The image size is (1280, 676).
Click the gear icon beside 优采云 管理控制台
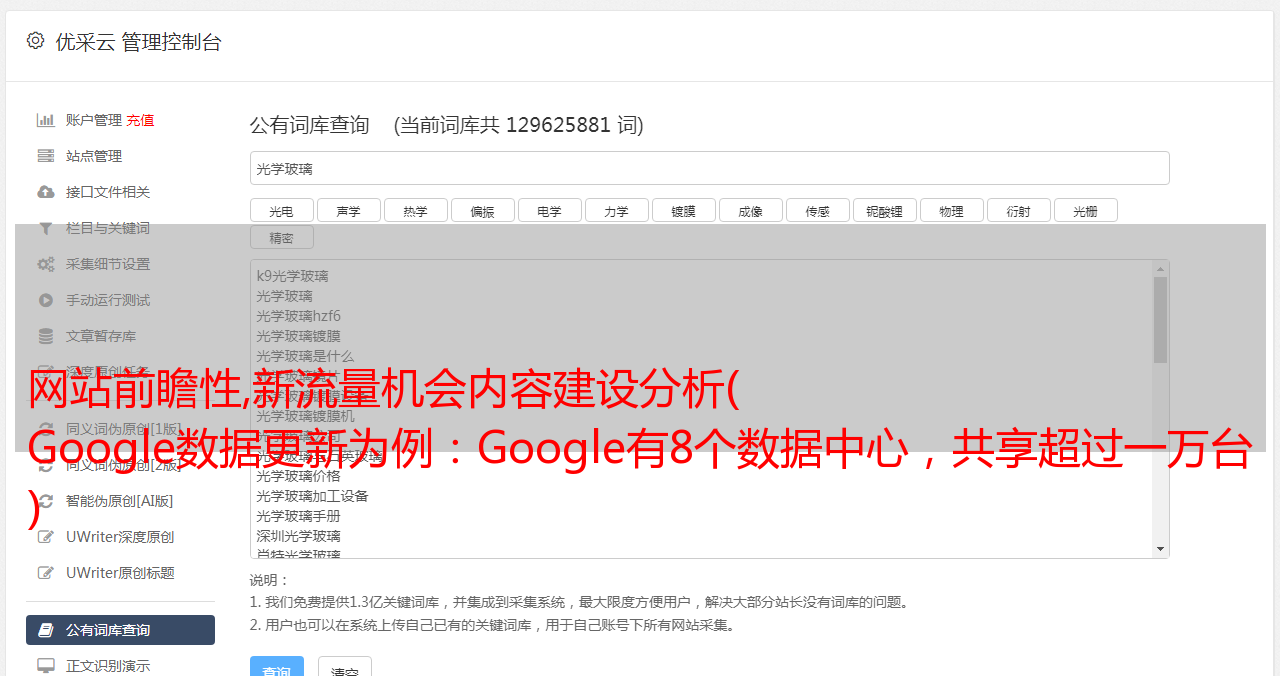click(36, 41)
